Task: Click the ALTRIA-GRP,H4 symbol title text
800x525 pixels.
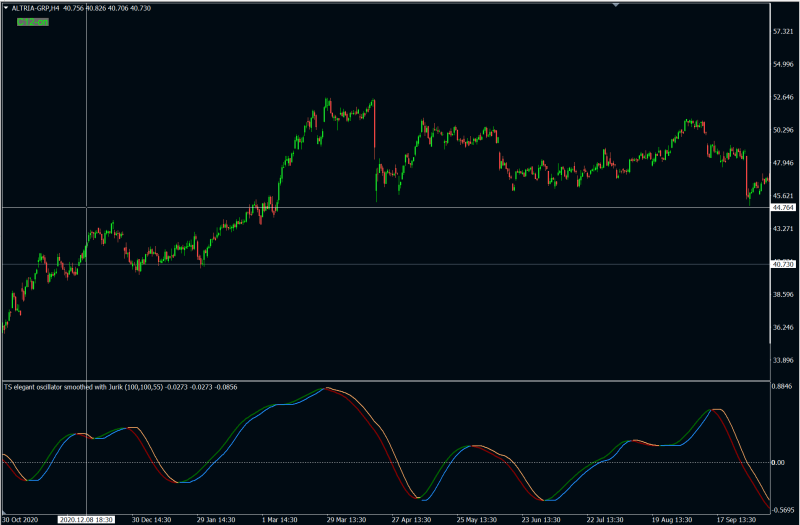Action: [36, 8]
